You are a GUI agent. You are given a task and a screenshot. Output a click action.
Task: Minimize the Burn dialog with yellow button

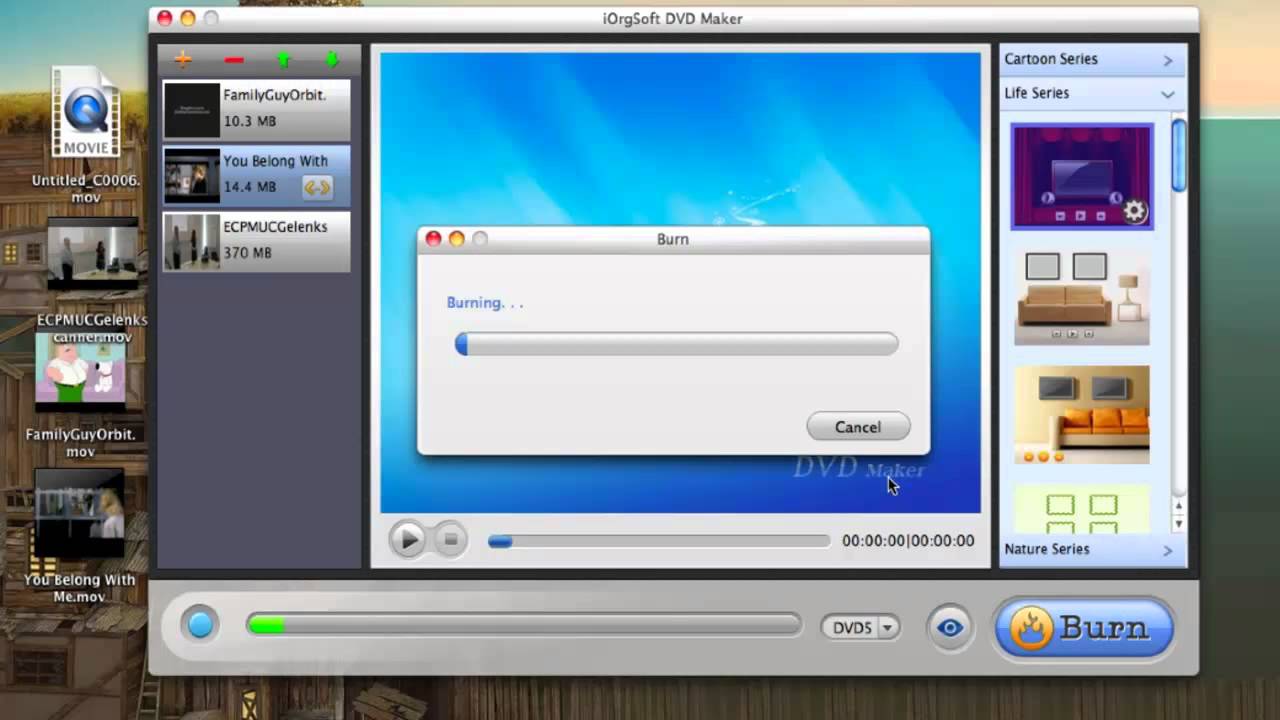tap(456, 239)
